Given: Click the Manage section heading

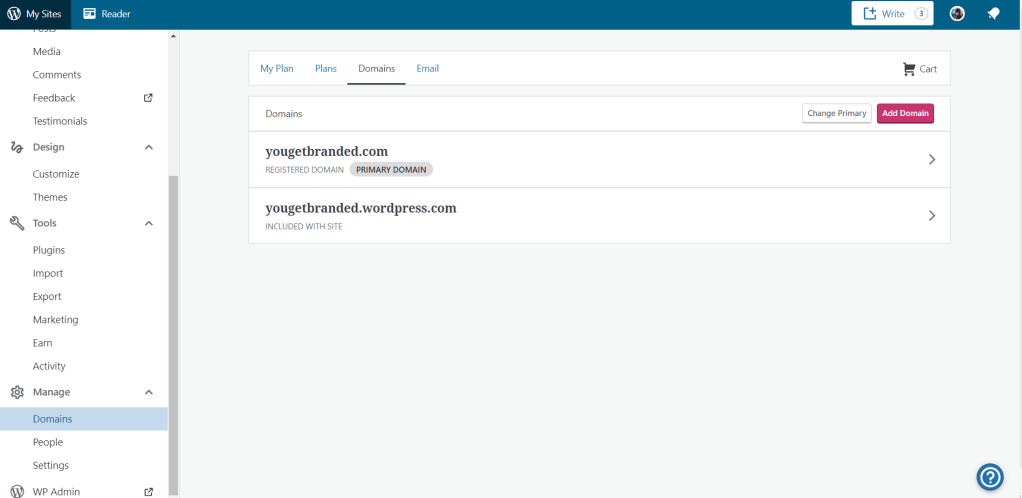Looking at the screenshot, I should pyautogui.click(x=51, y=392).
